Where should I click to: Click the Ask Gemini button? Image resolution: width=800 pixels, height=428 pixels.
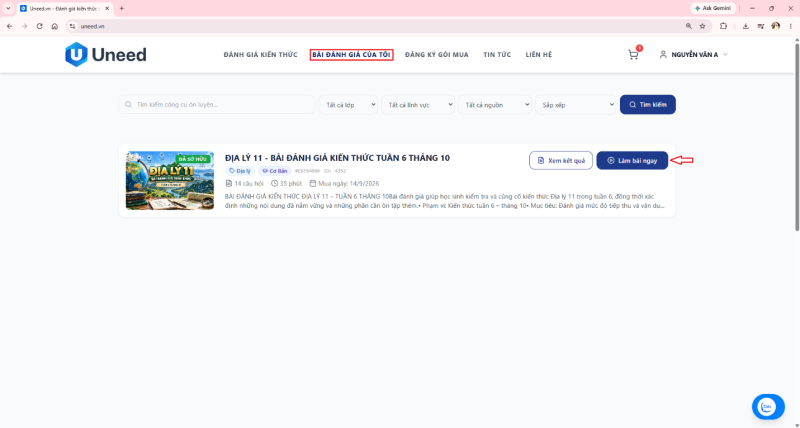713,9
